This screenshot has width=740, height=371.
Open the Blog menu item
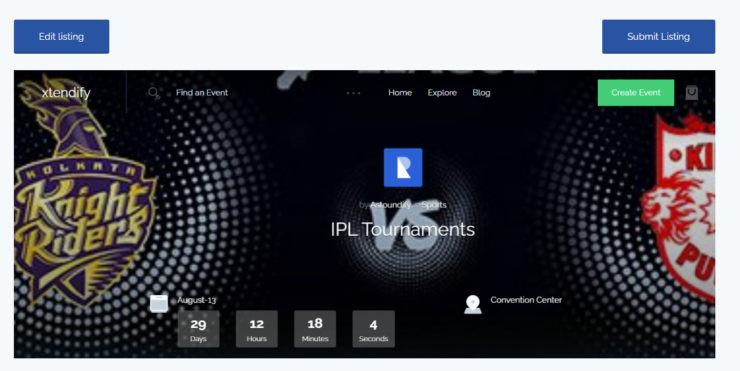481,93
